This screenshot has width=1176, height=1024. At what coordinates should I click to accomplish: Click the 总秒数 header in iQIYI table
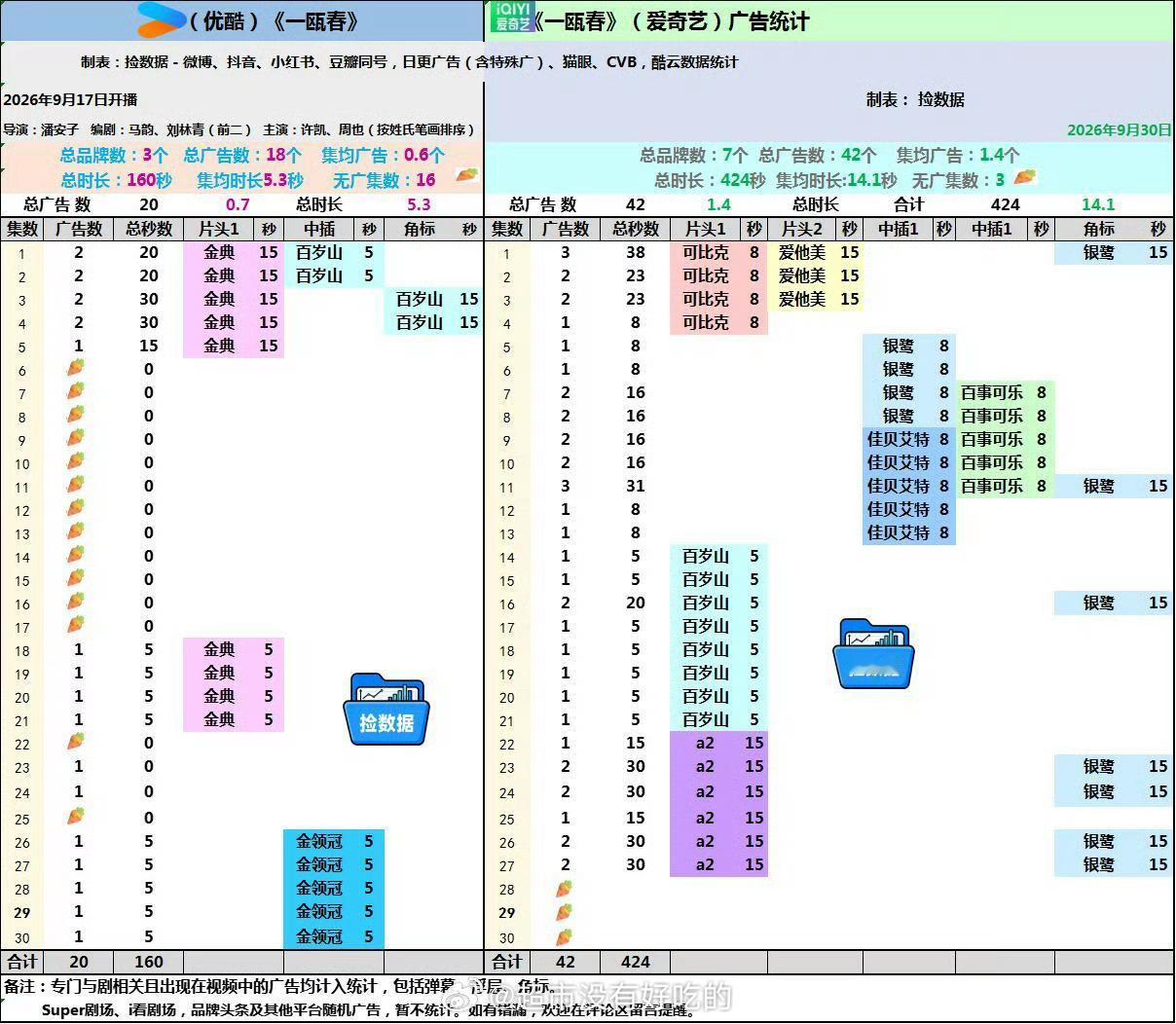pos(636,229)
